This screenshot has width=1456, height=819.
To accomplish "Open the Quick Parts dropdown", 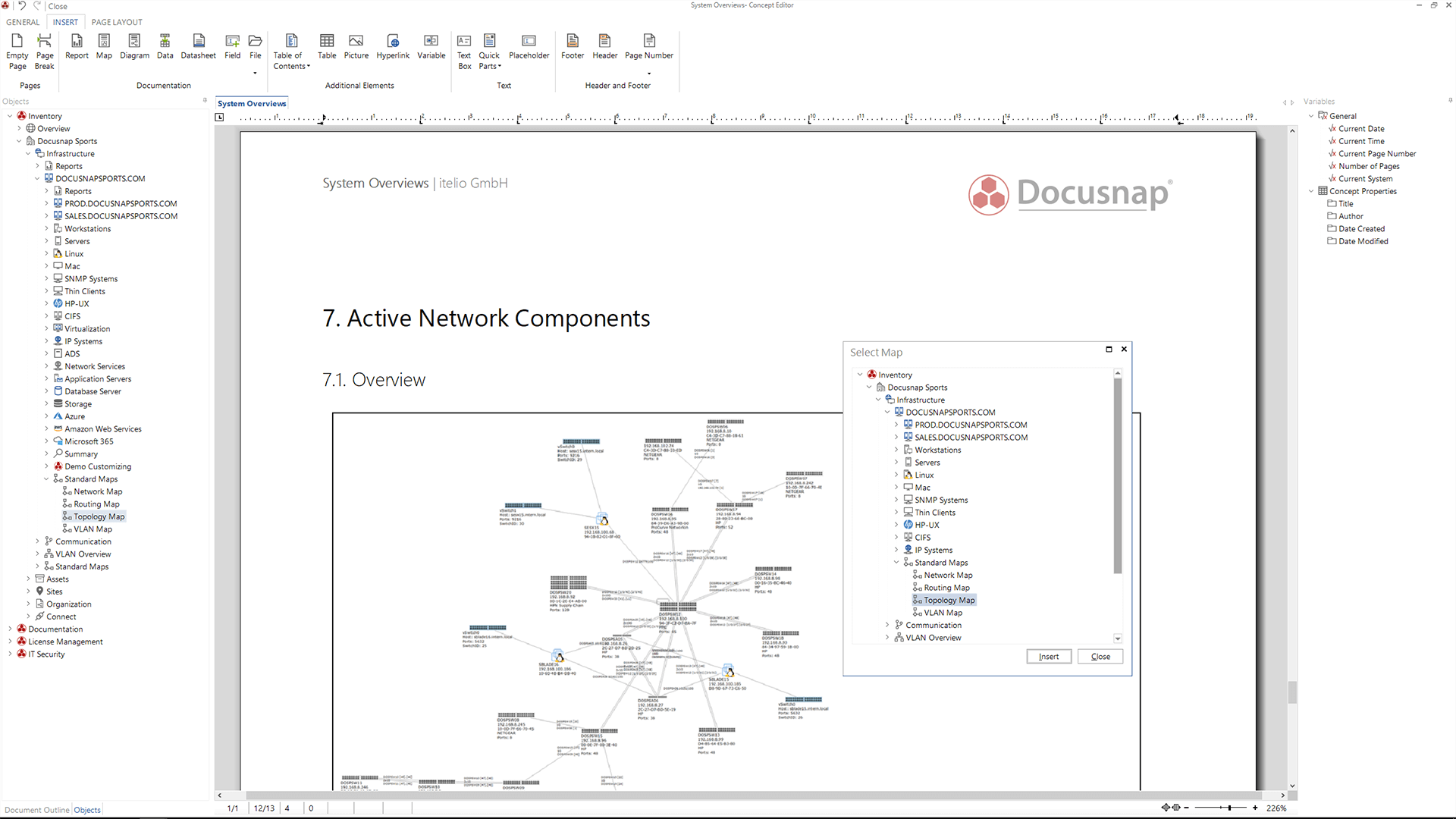I will 489,51.
